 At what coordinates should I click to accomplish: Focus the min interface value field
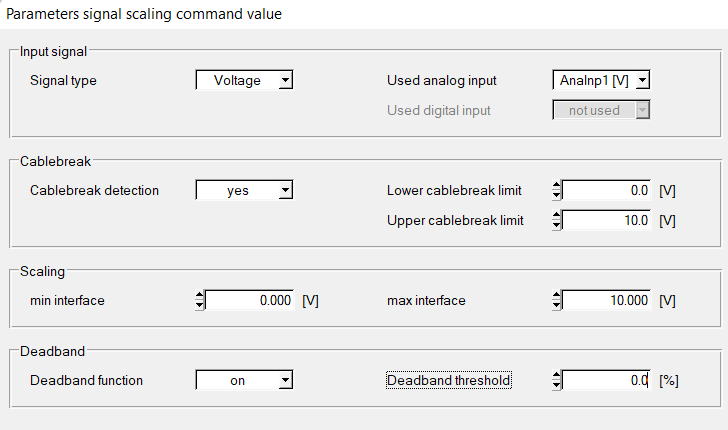[x=250, y=300]
